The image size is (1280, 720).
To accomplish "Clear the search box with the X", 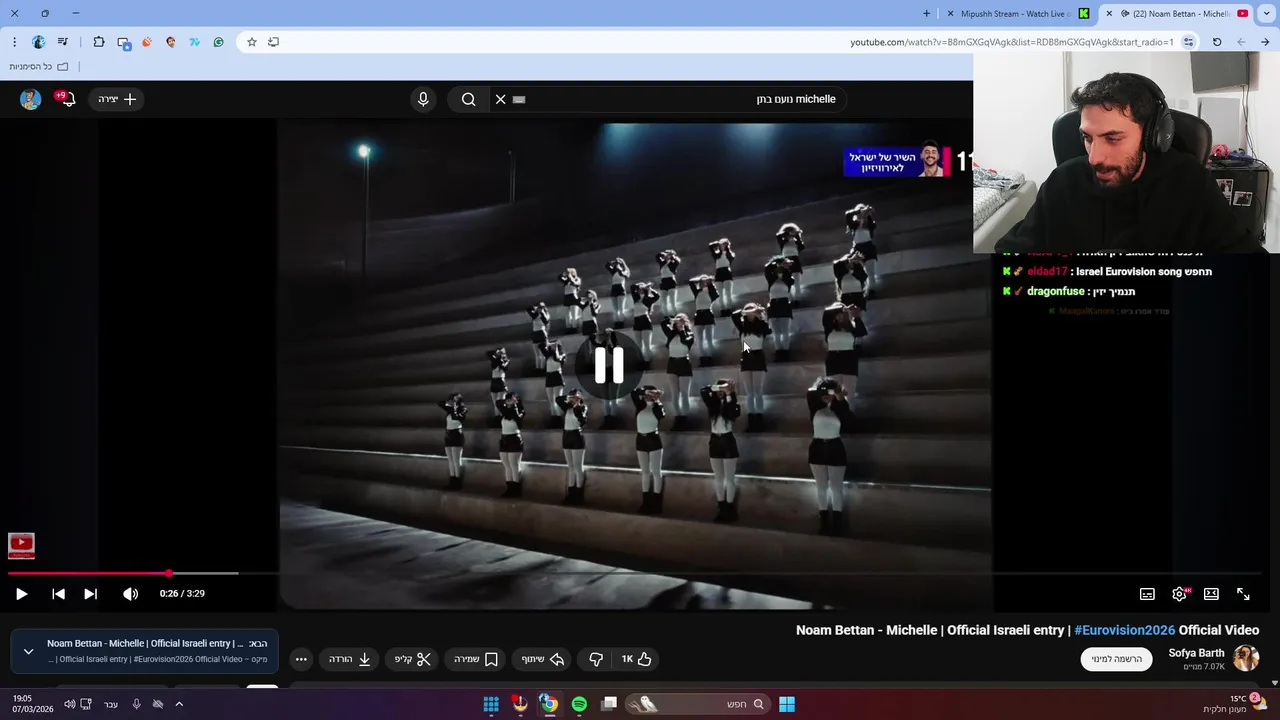I will pos(500,99).
